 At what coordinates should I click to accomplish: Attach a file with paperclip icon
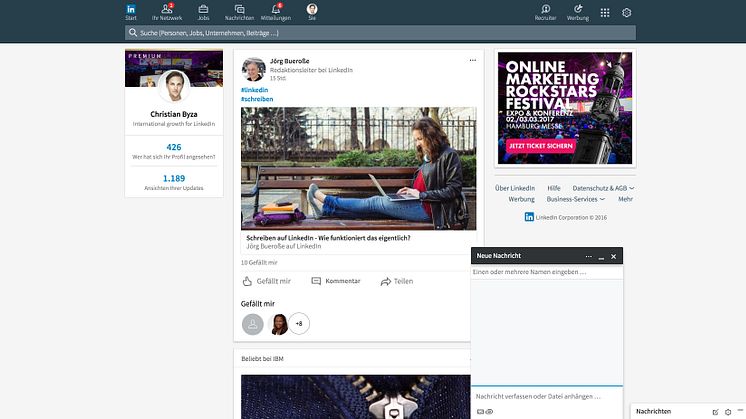pos(489,412)
